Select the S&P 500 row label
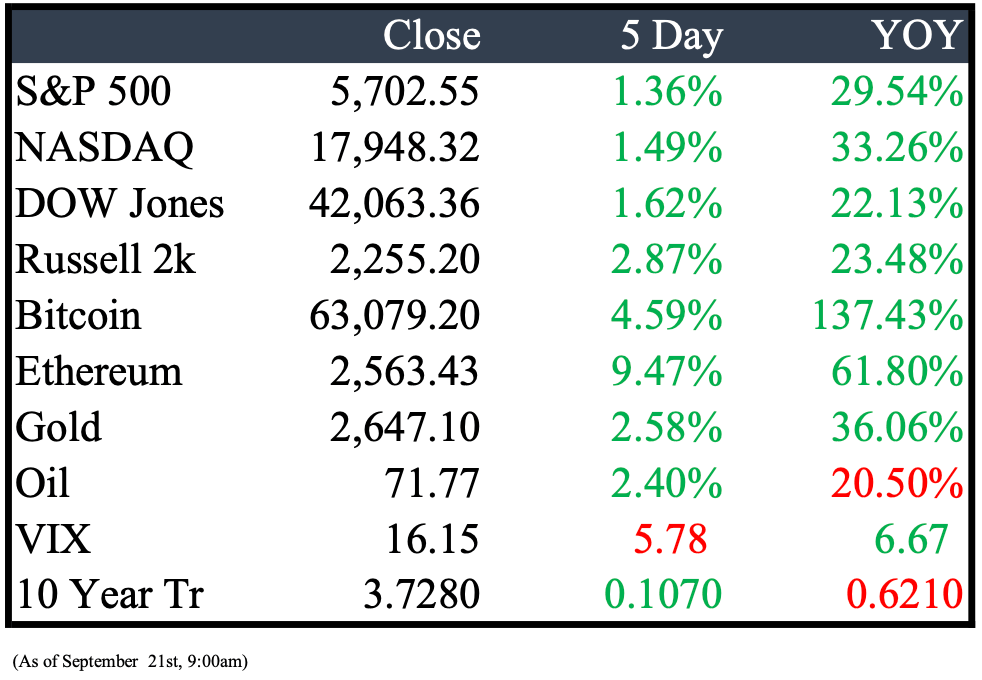 coord(93,91)
